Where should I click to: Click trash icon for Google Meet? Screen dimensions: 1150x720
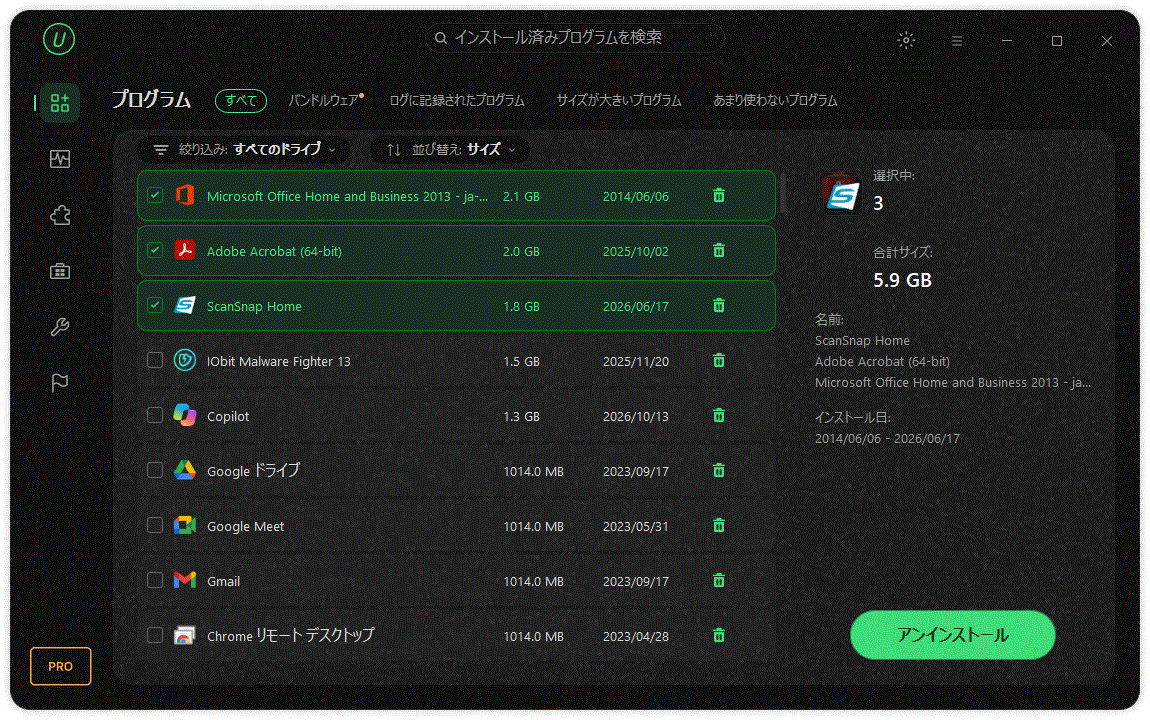tap(719, 526)
